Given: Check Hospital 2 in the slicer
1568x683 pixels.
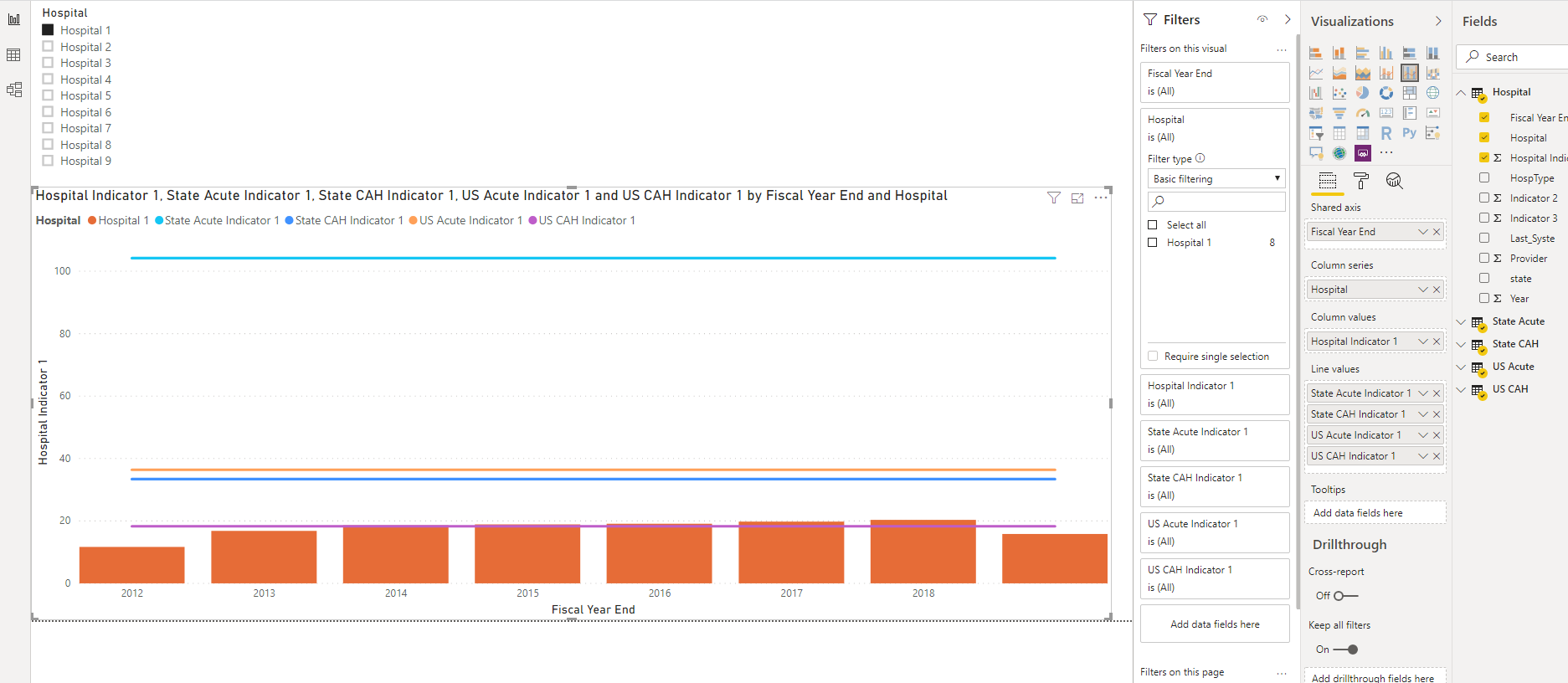Looking at the screenshot, I should [48, 46].
